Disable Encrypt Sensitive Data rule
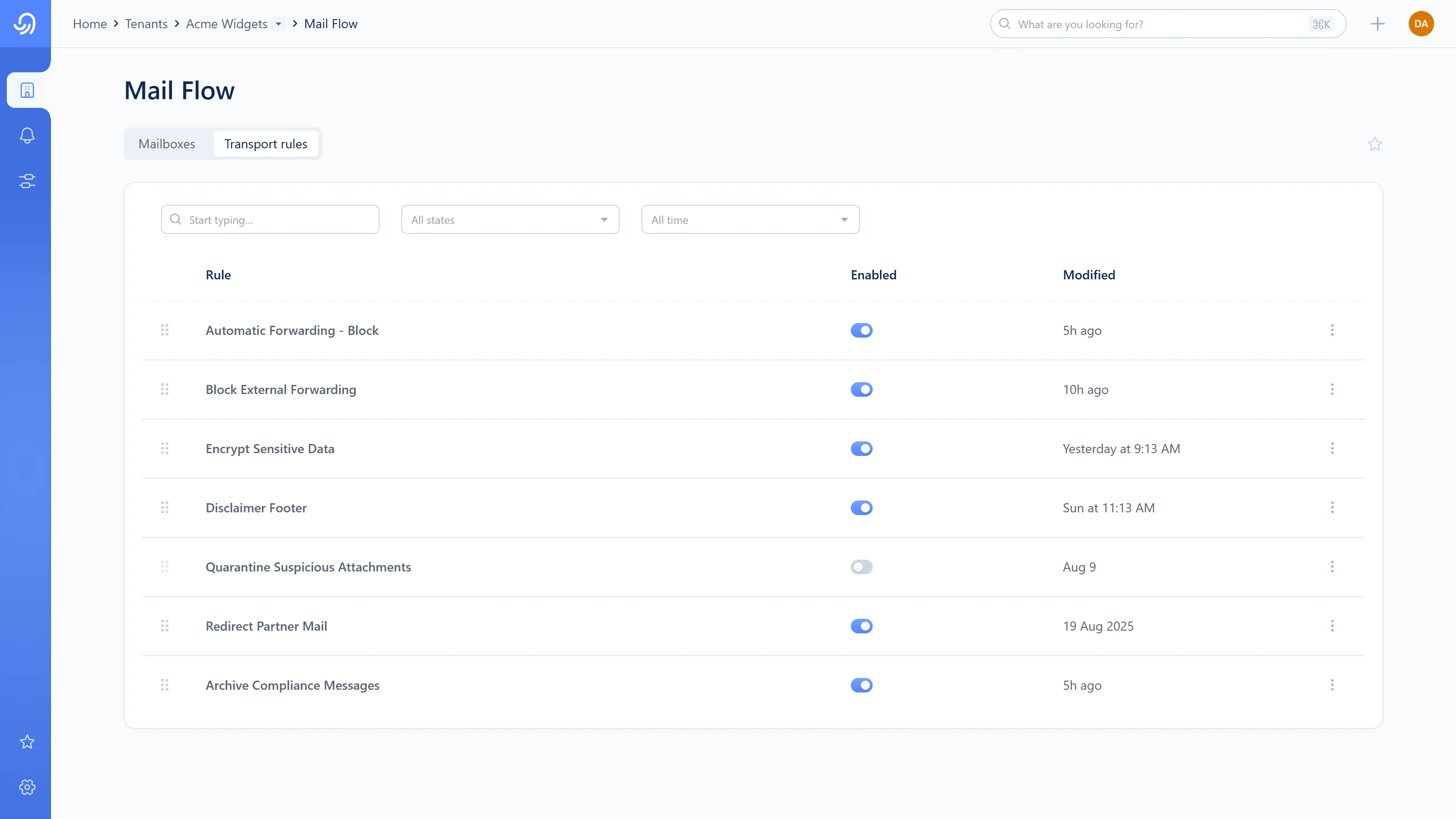Viewport: 1456px width, 819px height. coord(861,448)
